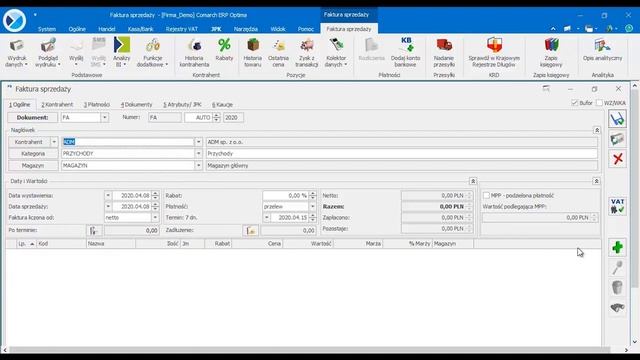Click the Dokument button
This screenshot has width=640, height=360.
click(x=32, y=118)
